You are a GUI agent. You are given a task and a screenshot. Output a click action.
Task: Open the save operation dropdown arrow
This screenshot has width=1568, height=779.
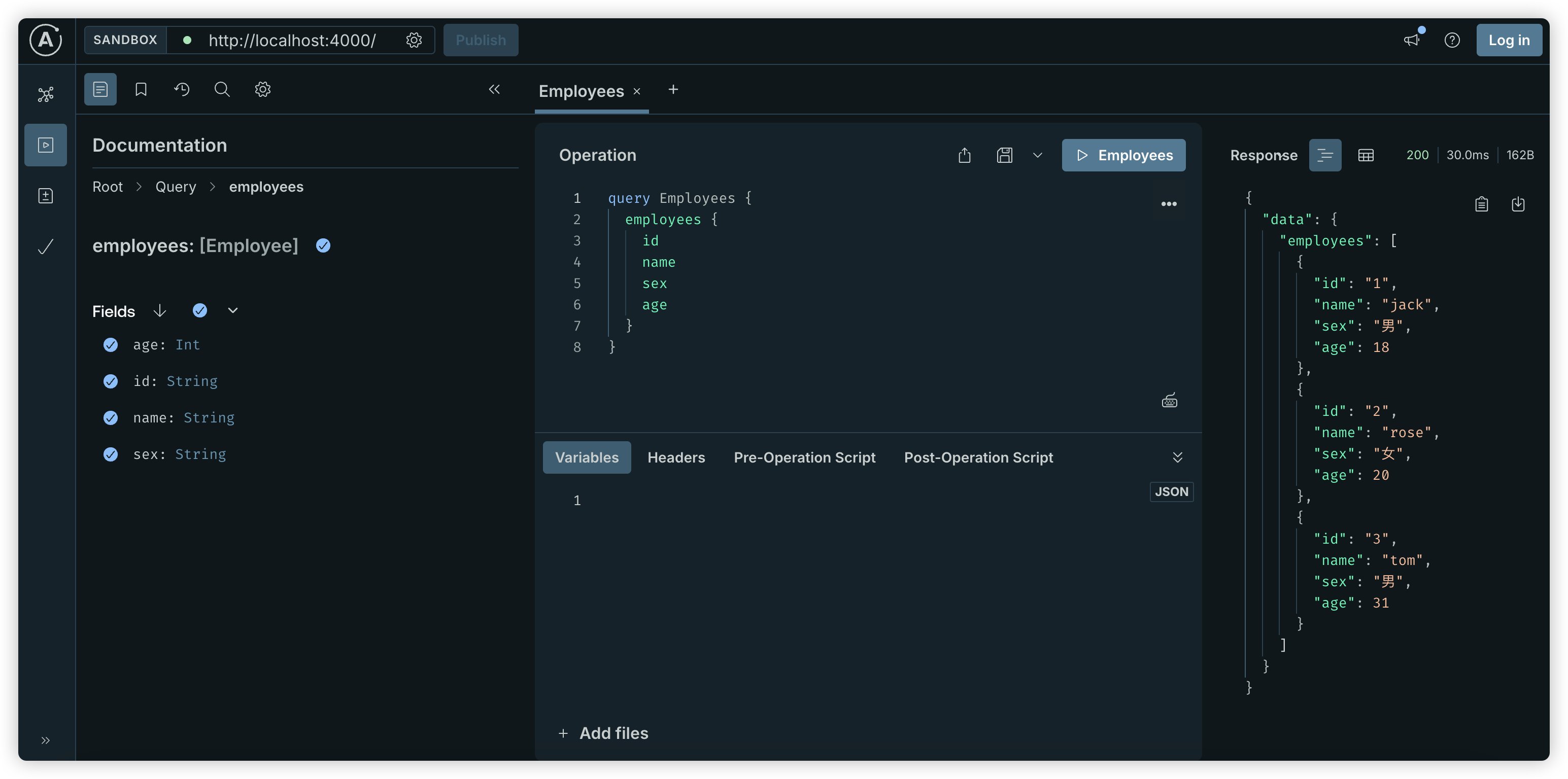1038,155
